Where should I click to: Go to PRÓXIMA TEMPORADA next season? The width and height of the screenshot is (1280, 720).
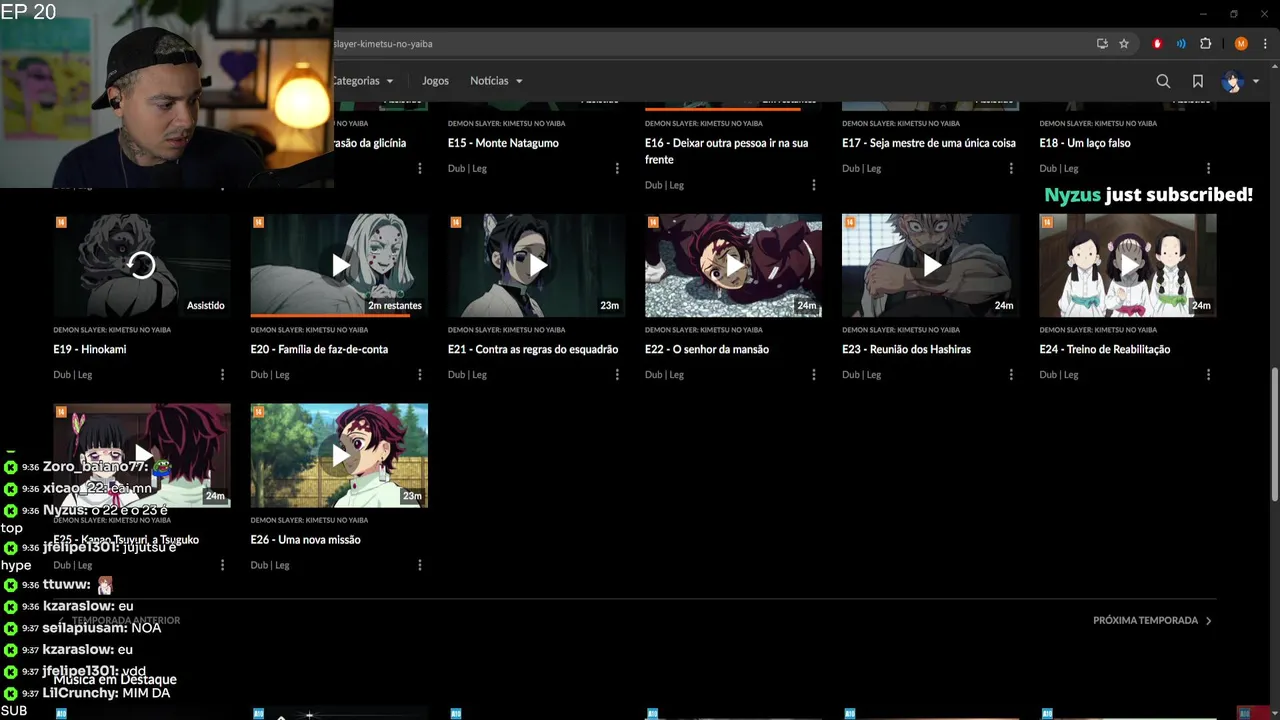1152,620
